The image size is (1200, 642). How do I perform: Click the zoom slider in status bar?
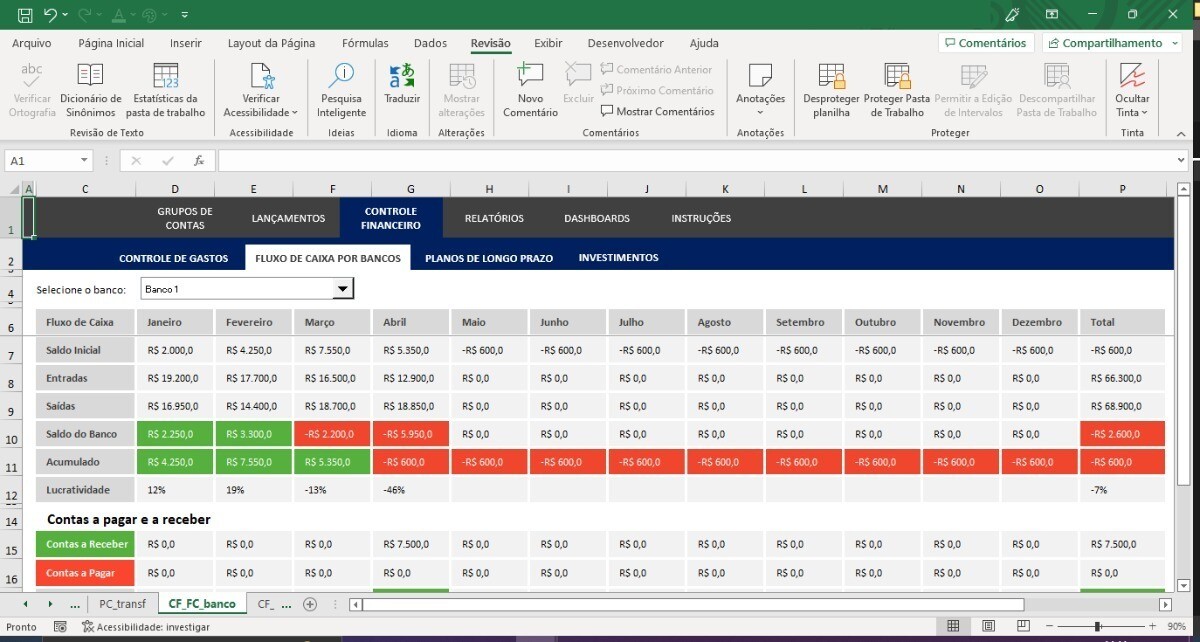(x=1098, y=626)
